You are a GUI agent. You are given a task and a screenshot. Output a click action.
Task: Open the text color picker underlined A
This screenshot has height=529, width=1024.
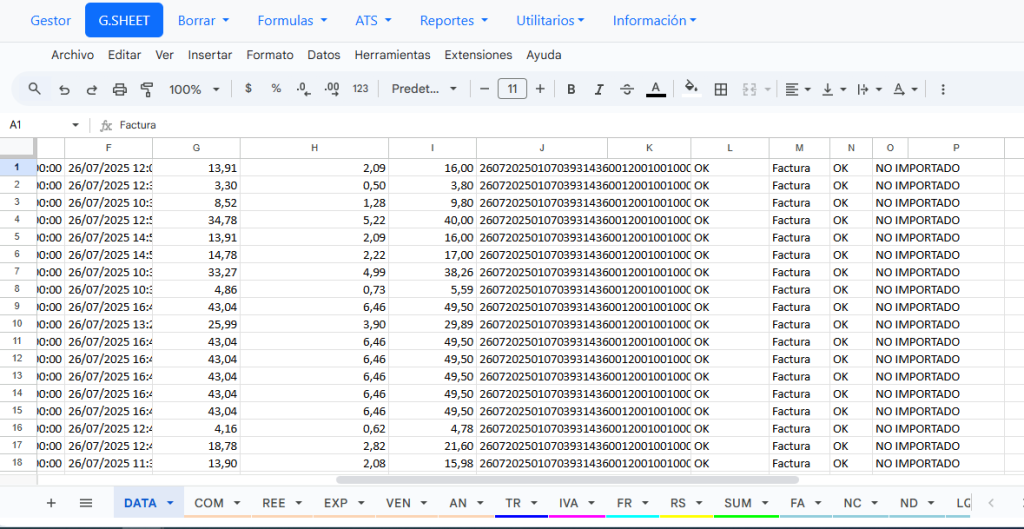click(x=656, y=89)
